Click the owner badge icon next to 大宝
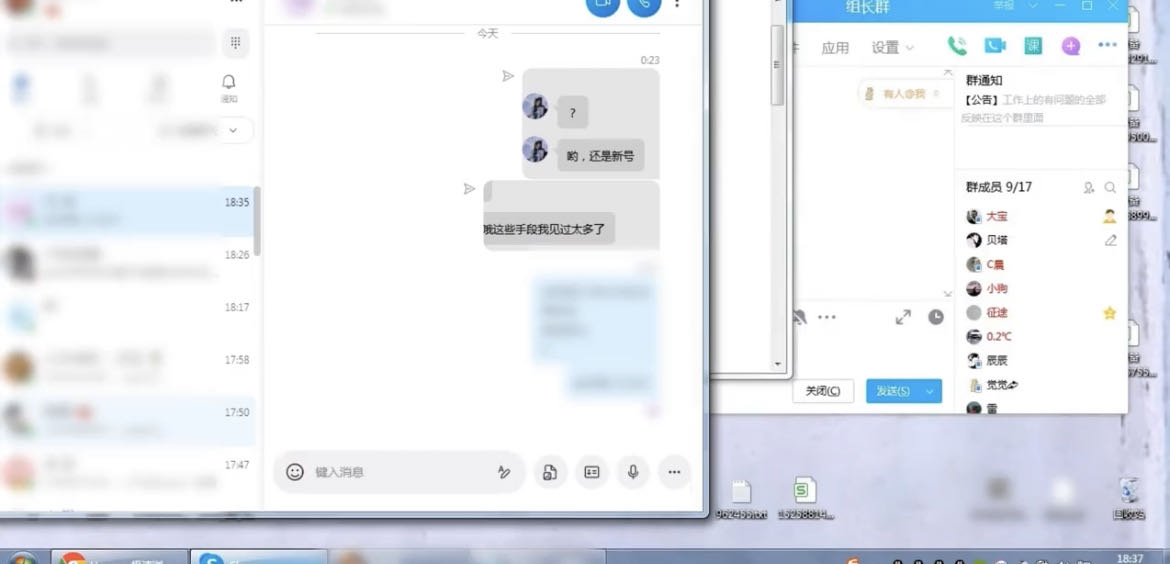Image resolution: width=1170 pixels, height=564 pixels. click(x=1110, y=216)
